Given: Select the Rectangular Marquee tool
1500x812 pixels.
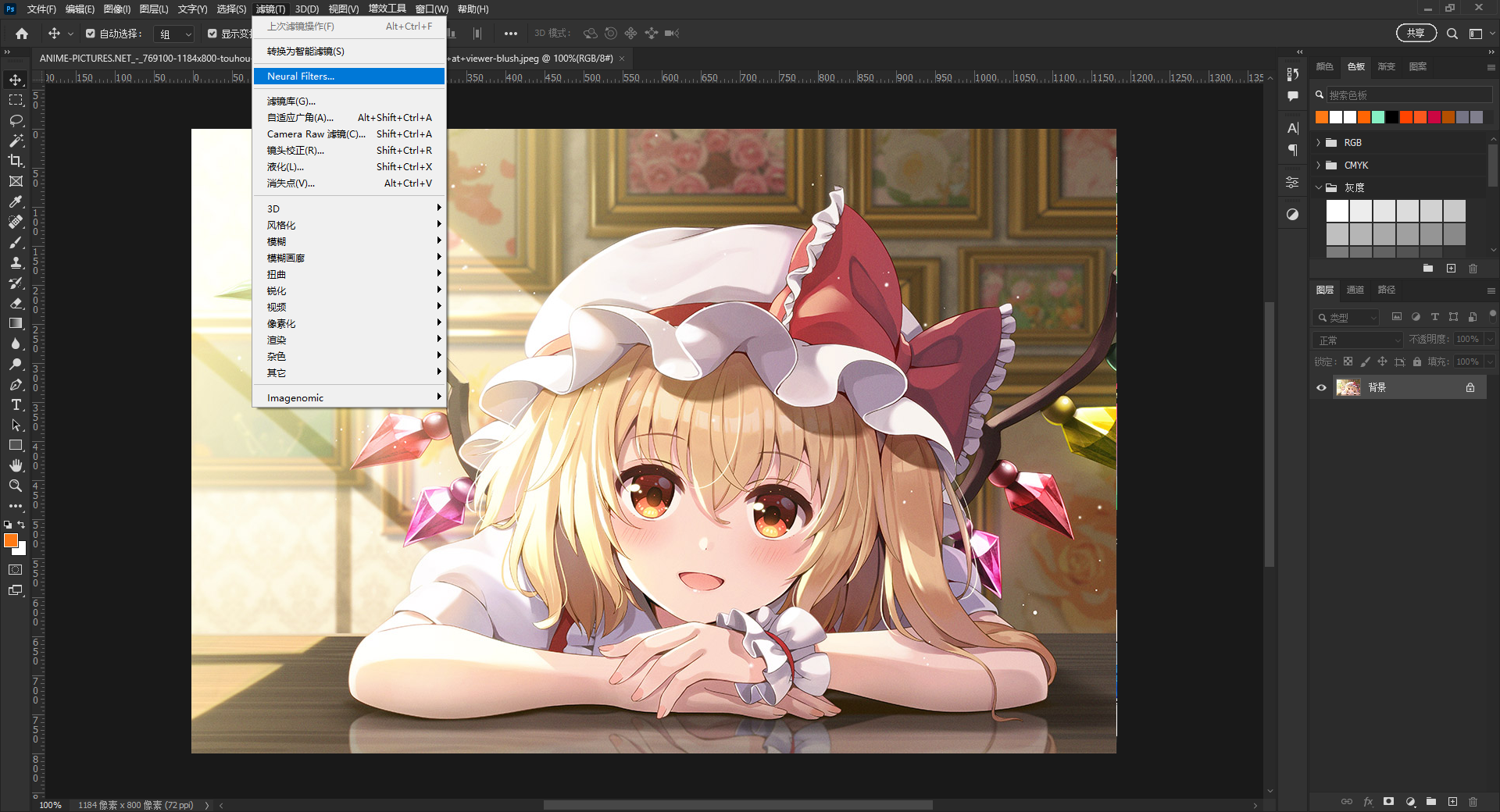Looking at the screenshot, I should click(16, 100).
